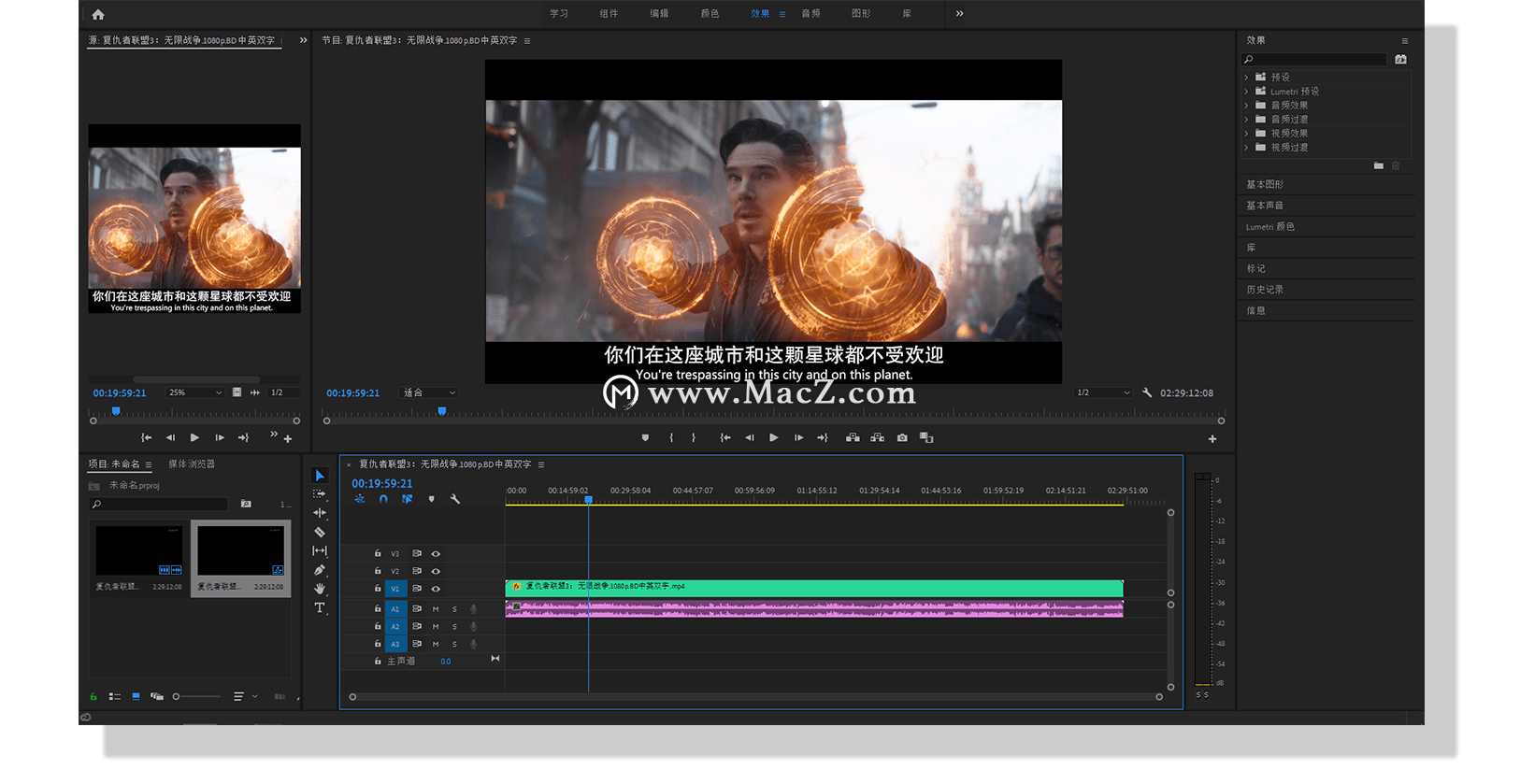Show more workspaces with double chevron
The height and width of the screenshot is (784, 1520).
pos(959,13)
